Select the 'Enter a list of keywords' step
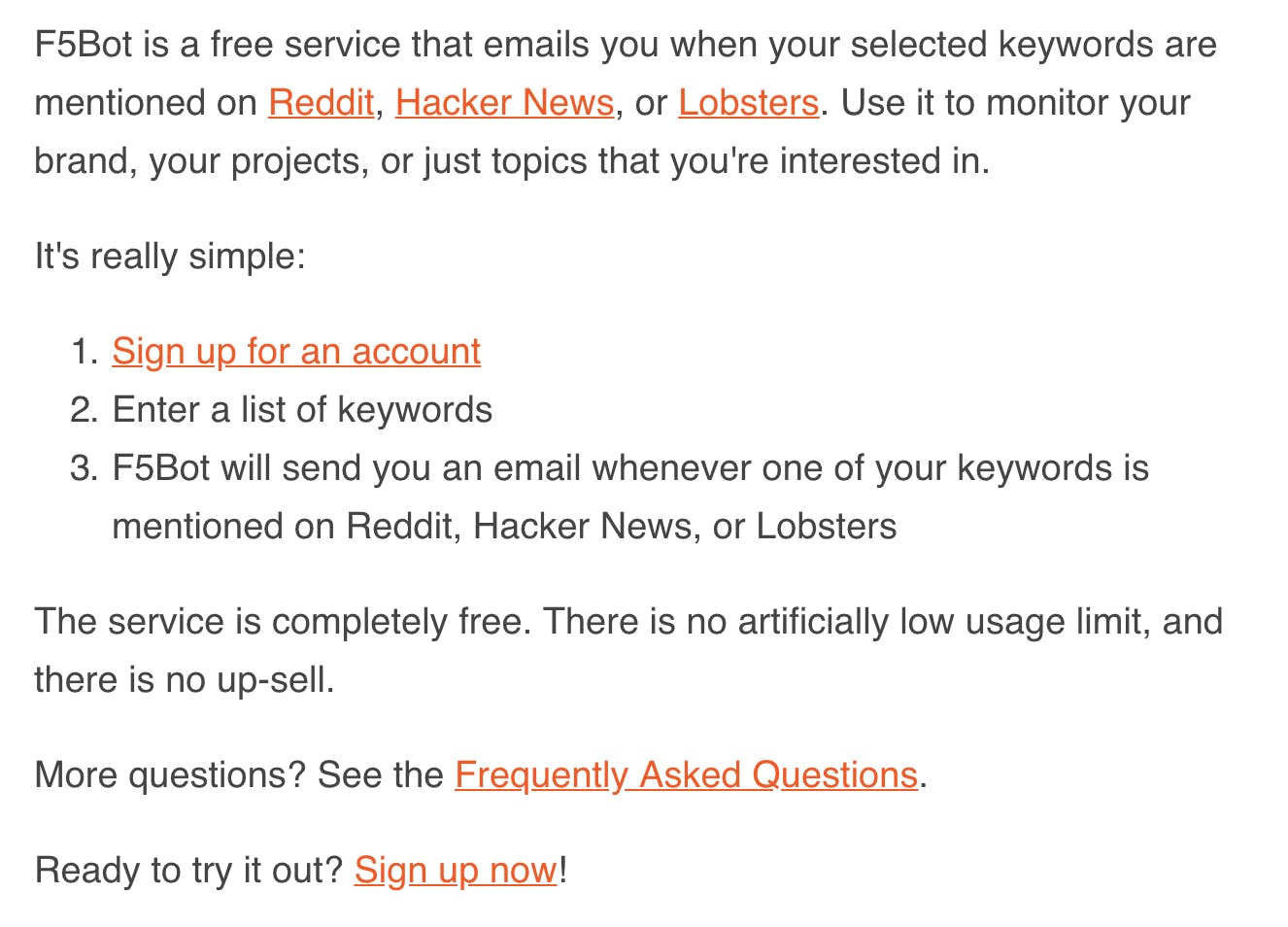 point(302,410)
